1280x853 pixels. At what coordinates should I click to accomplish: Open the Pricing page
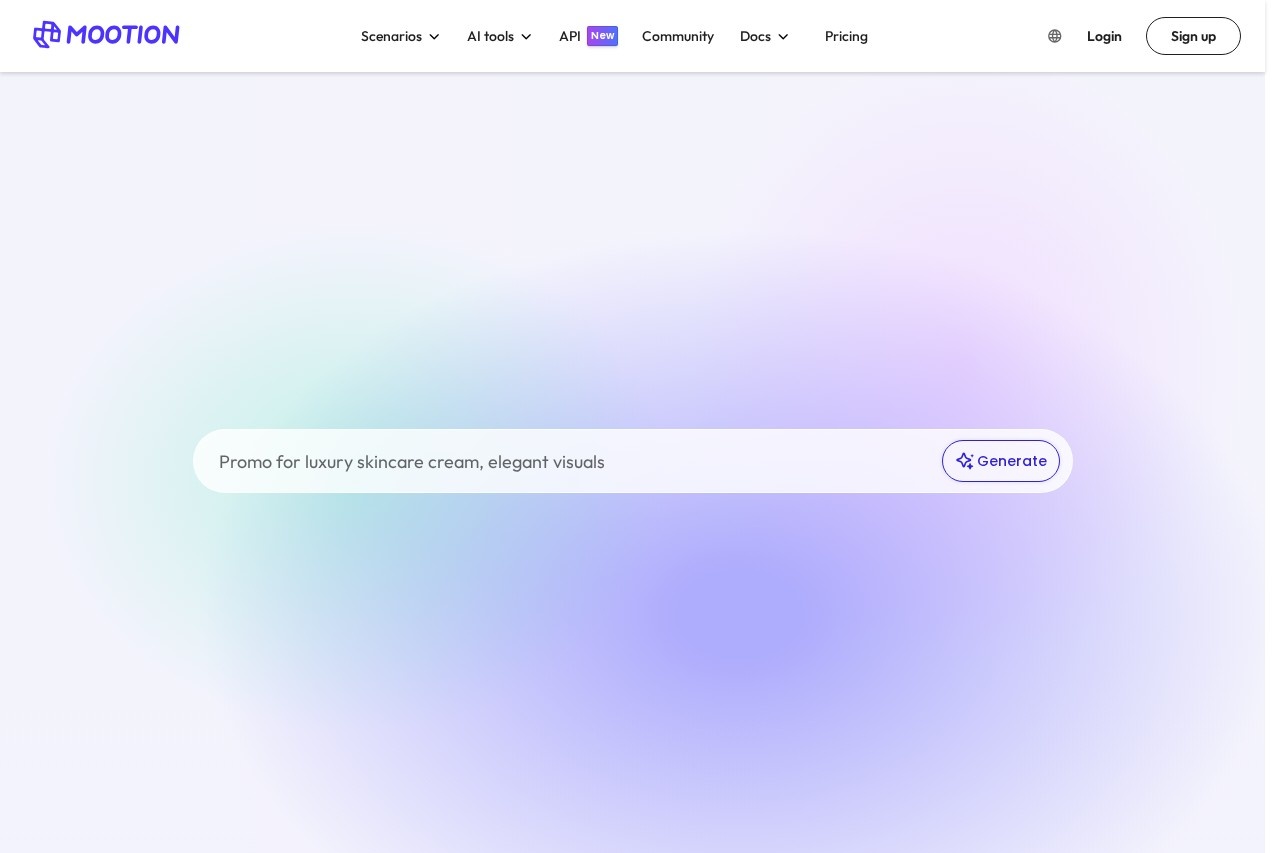point(846,36)
